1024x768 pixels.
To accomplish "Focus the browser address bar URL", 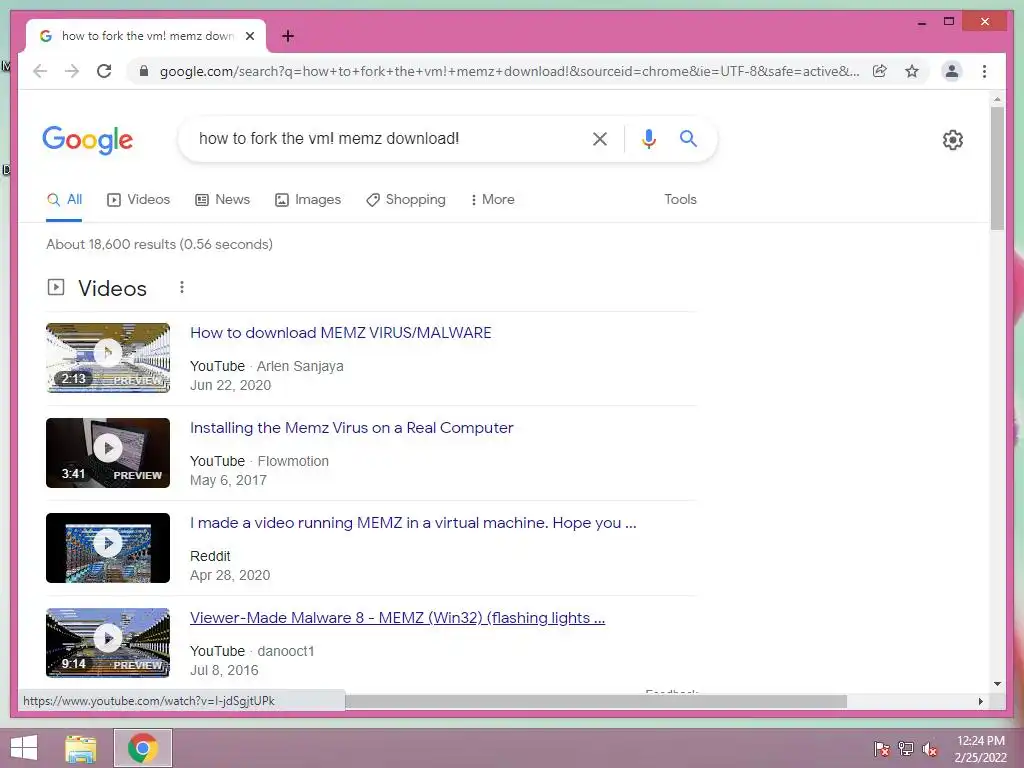I will point(509,71).
